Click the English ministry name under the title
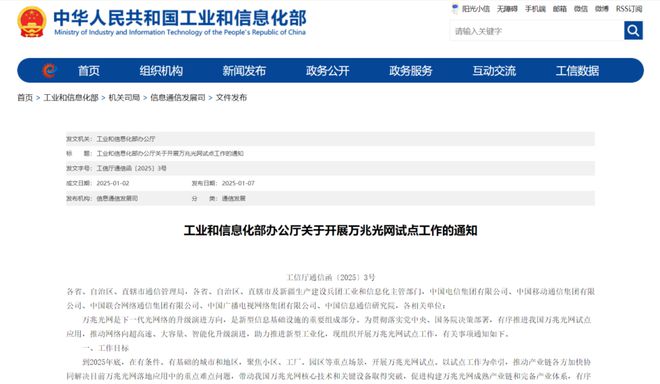 (x=180, y=32)
